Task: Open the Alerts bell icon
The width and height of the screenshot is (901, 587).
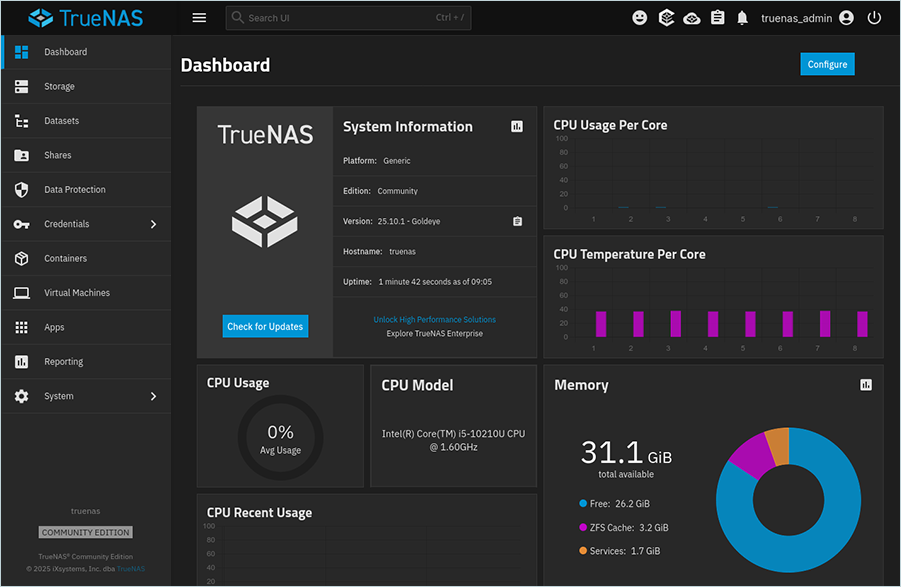Action: [743, 18]
